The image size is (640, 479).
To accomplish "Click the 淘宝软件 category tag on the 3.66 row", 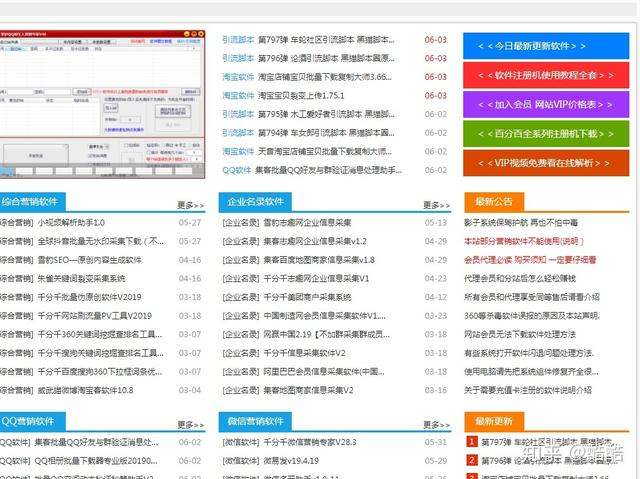I will click(x=238, y=77).
